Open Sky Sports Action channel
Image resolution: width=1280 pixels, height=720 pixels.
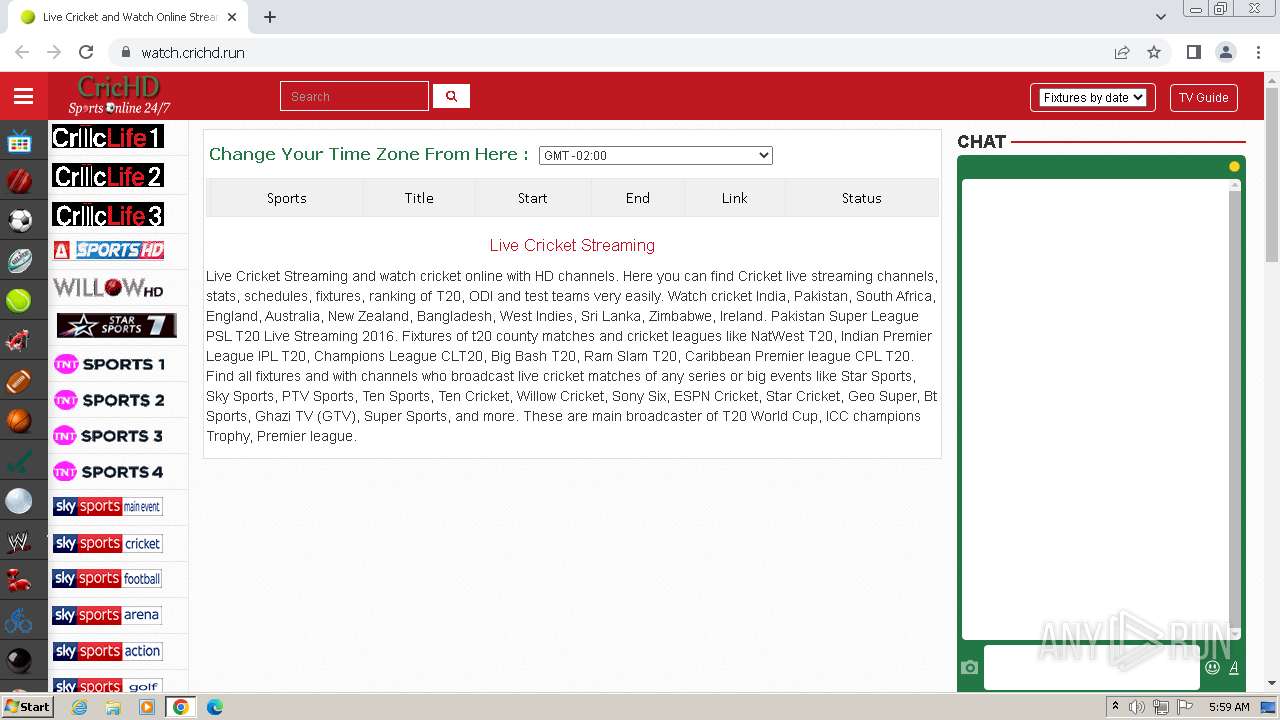click(108, 651)
